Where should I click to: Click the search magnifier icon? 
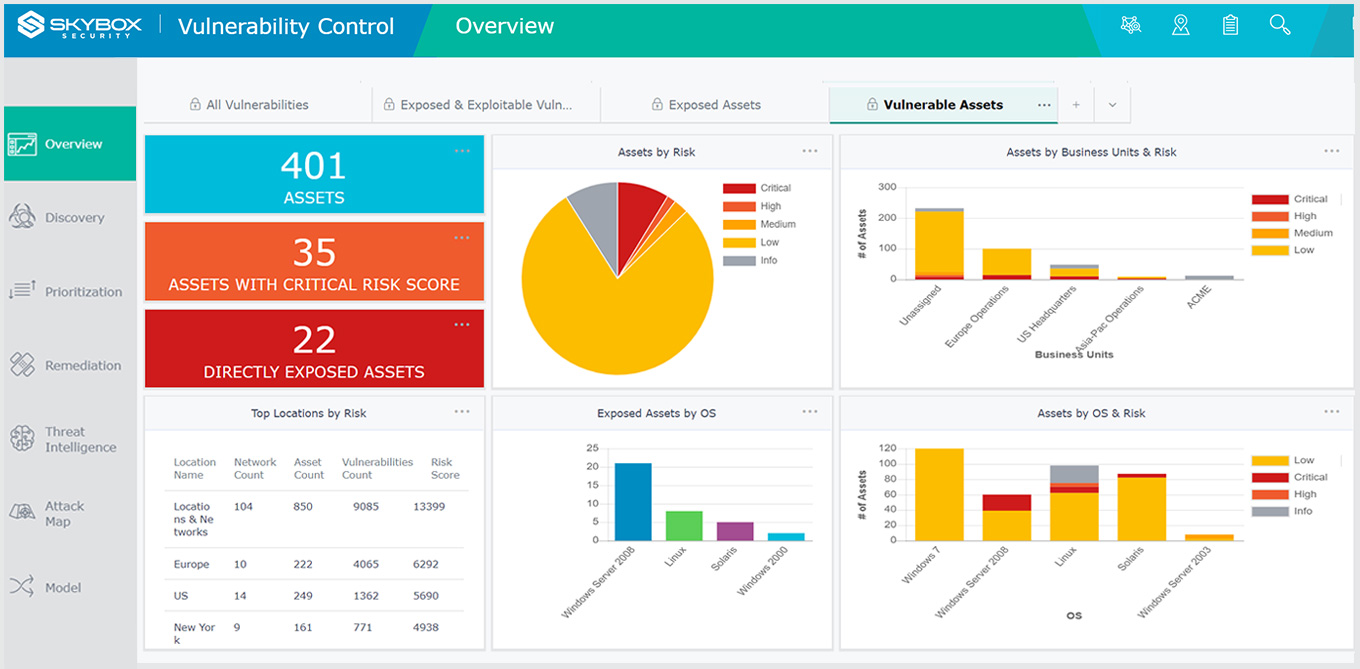click(1280, 26)
